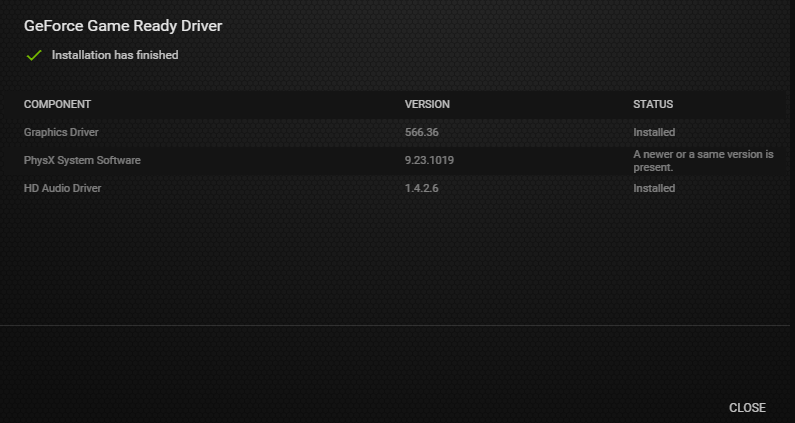Select the 'Installation has finished' message
795x423 pixels.
(x=115, y=55)
